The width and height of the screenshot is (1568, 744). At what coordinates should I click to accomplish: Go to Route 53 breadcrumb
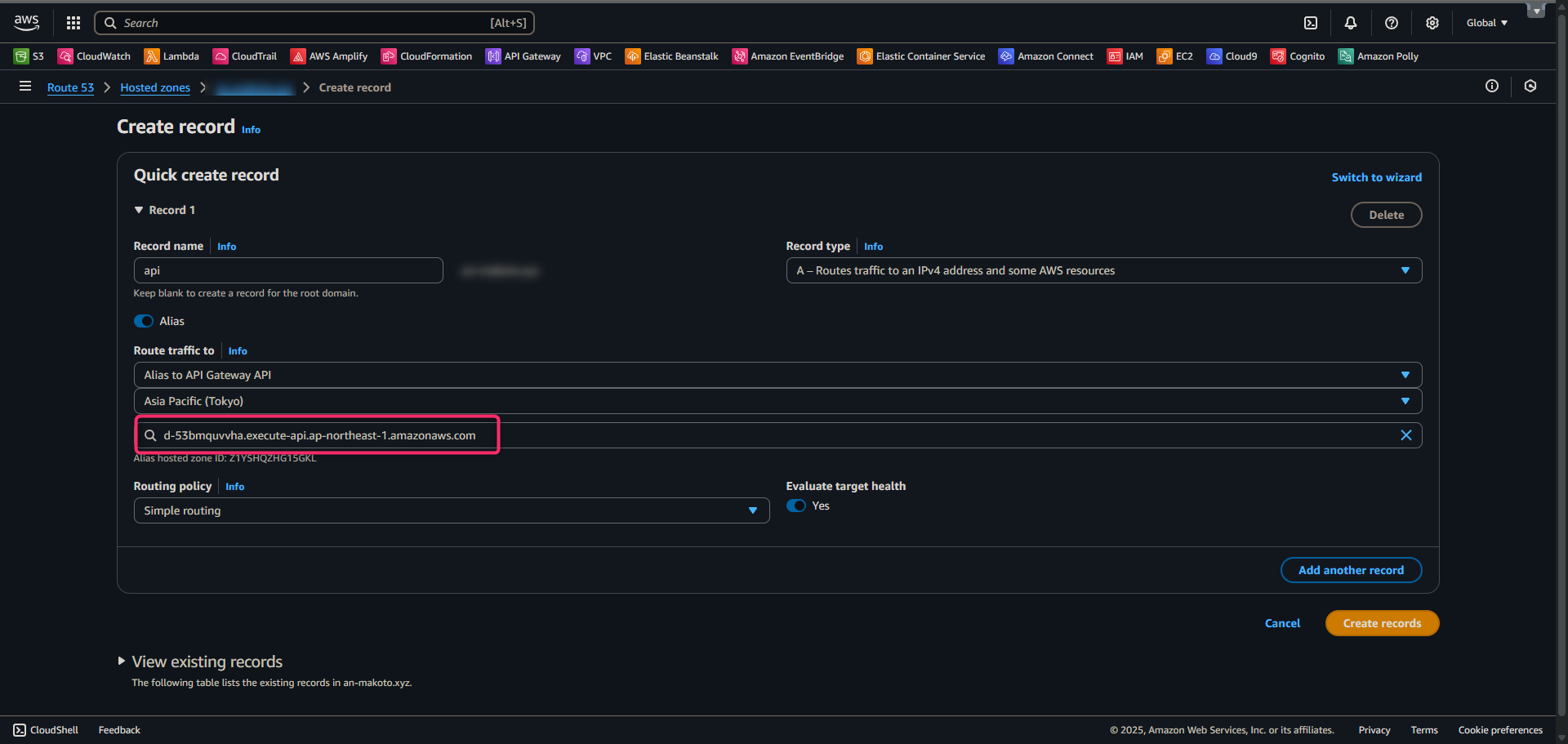click(70, 87)
